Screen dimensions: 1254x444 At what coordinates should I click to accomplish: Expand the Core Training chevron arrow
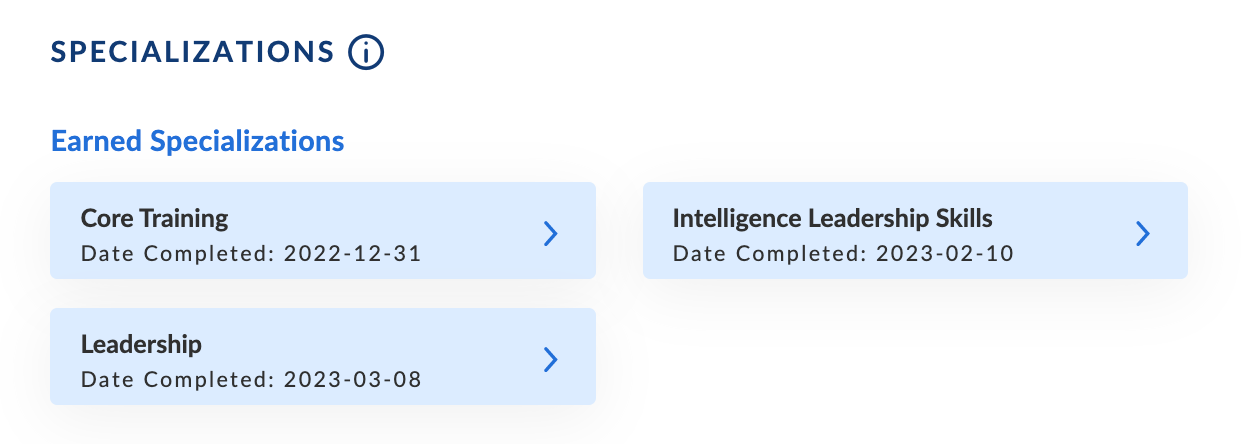(550, 233)
